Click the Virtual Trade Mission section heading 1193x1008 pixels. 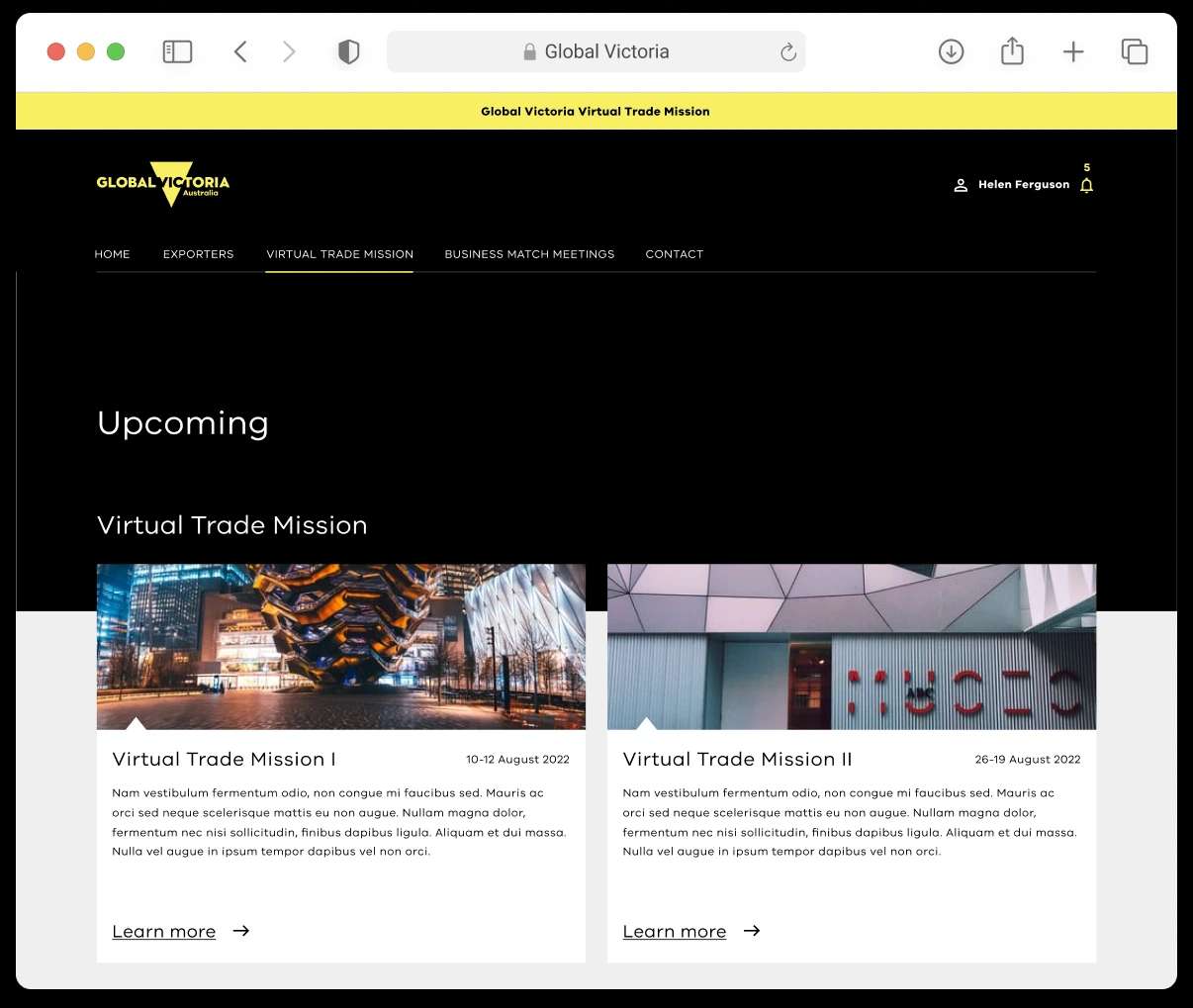(232, 525)
